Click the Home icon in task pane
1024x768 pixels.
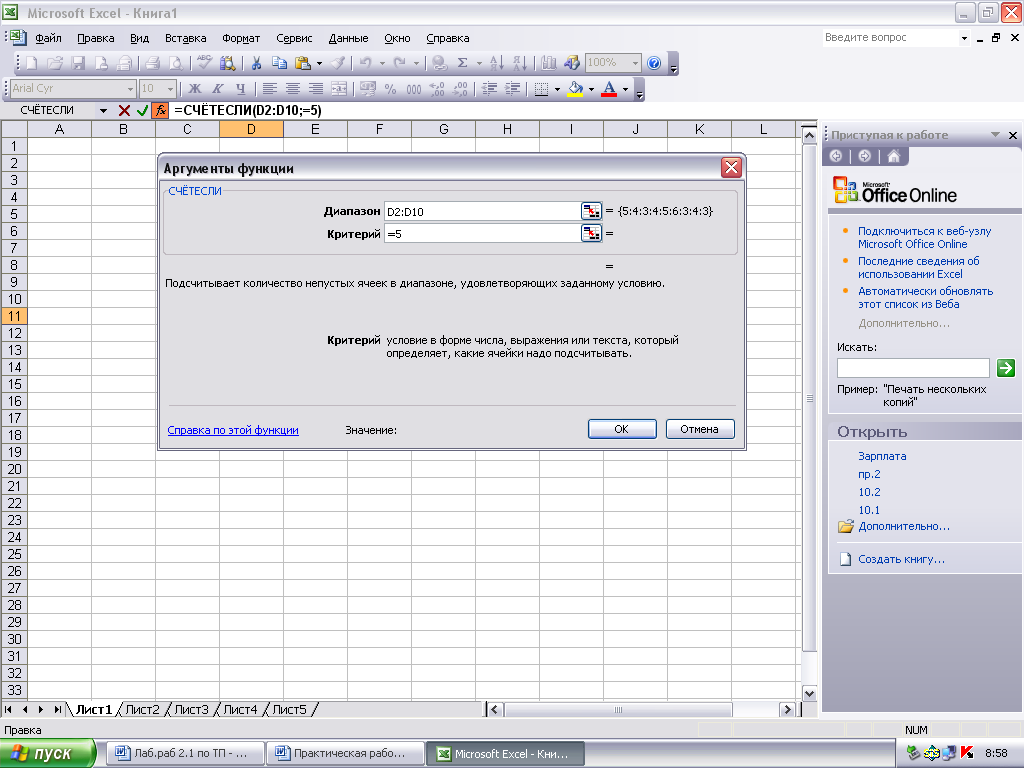(x=893, y=156)
